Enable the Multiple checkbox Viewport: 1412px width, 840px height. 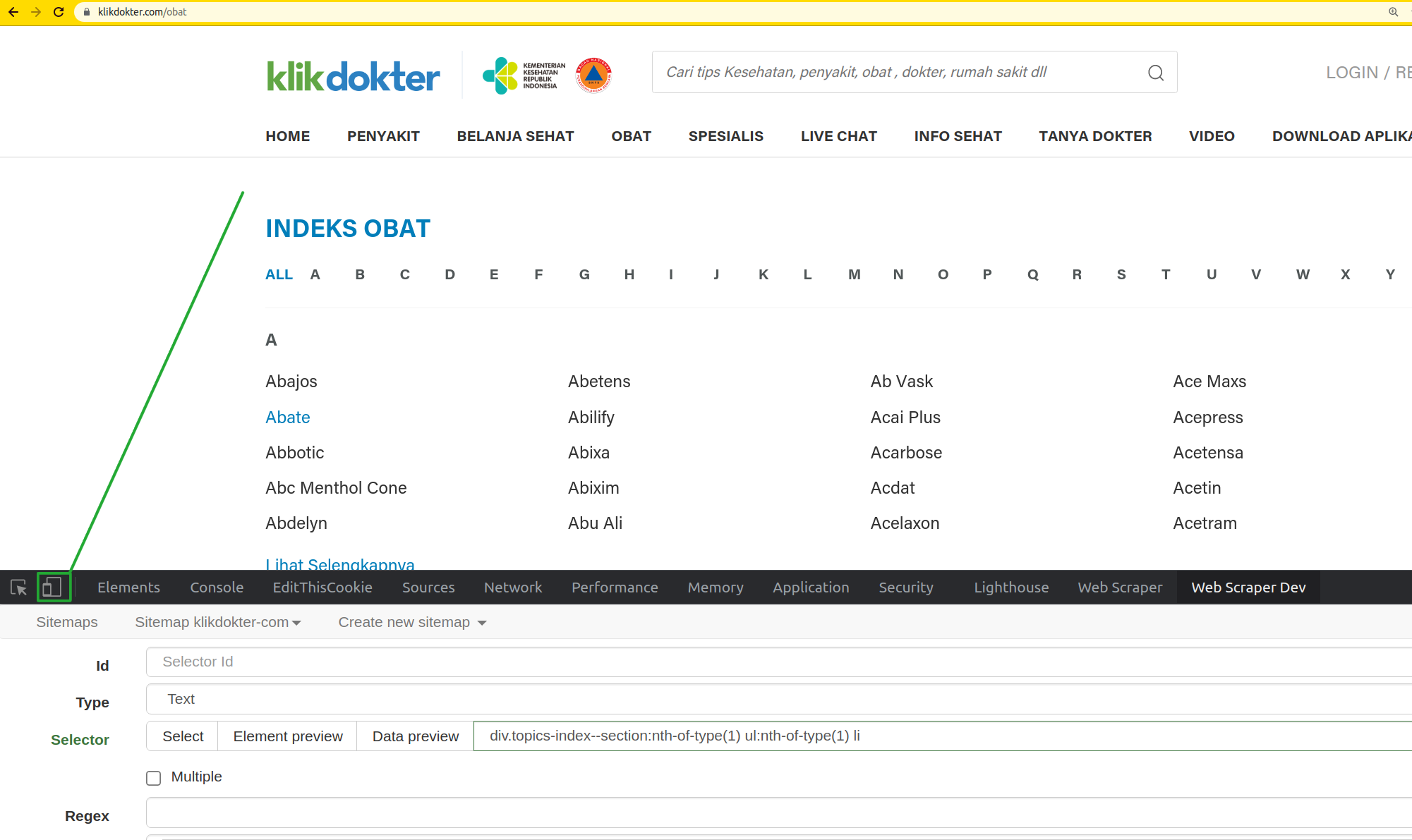(x=154, y=778)
